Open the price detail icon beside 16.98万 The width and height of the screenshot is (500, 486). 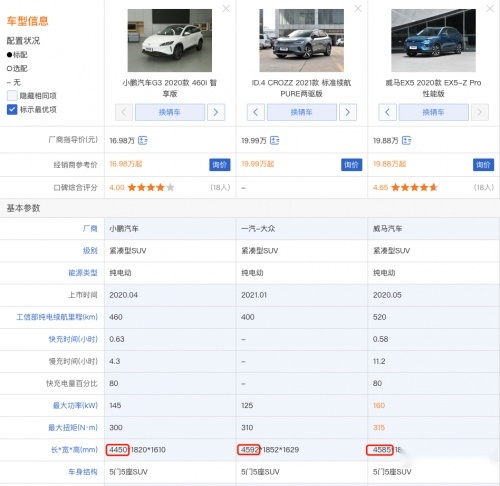tap(143, 140)
